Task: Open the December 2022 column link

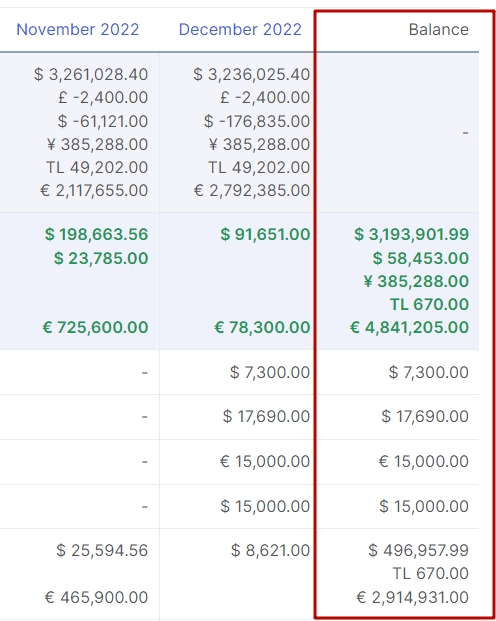Action: (240, 30)
